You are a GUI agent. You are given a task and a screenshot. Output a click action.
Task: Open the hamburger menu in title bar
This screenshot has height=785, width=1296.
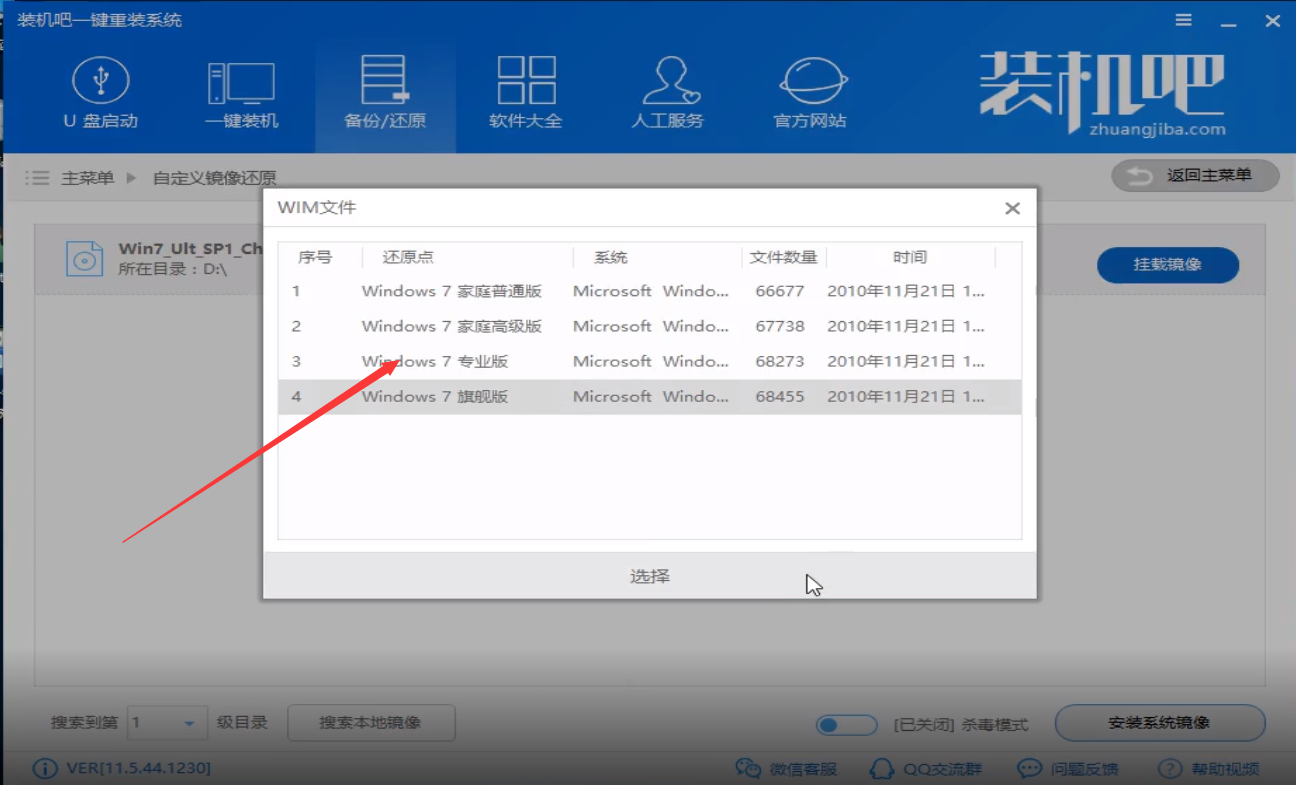tap(1184, 20)
